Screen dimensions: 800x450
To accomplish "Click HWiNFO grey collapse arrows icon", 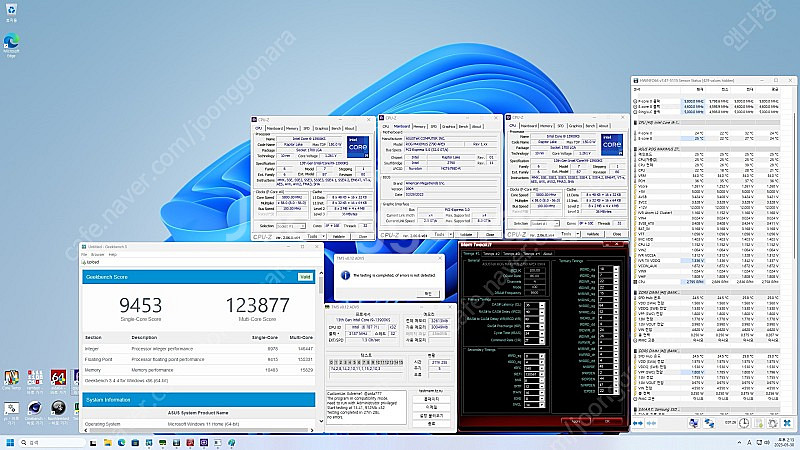I will point(652,423).
